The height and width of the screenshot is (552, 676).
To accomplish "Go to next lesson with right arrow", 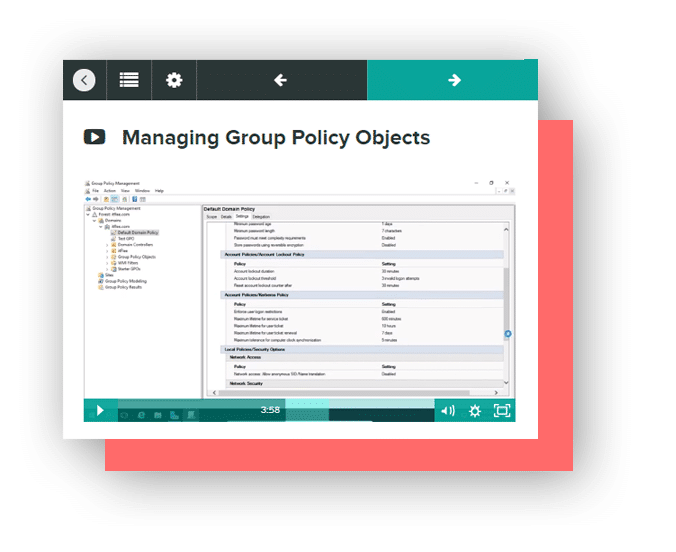I will [x=453, y=80].
